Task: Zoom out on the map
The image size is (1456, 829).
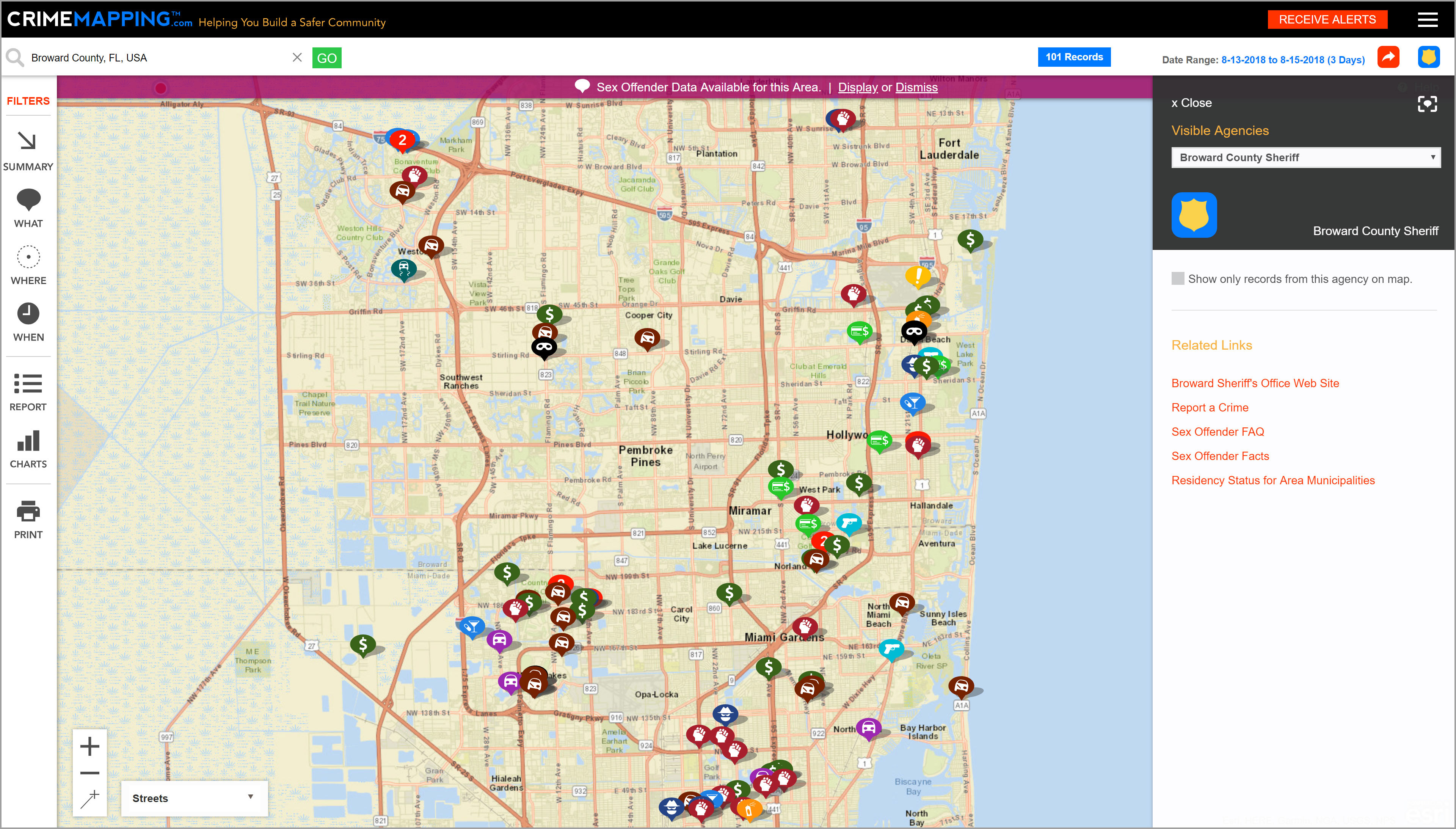Action: (89, 772)
